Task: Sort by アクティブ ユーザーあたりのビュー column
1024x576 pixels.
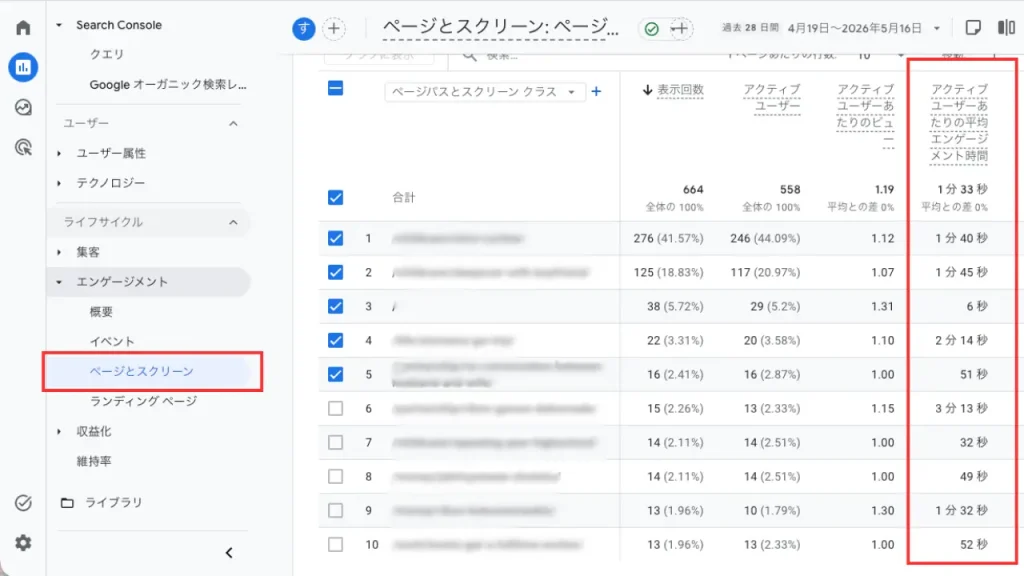Action: tap(865, 114)
